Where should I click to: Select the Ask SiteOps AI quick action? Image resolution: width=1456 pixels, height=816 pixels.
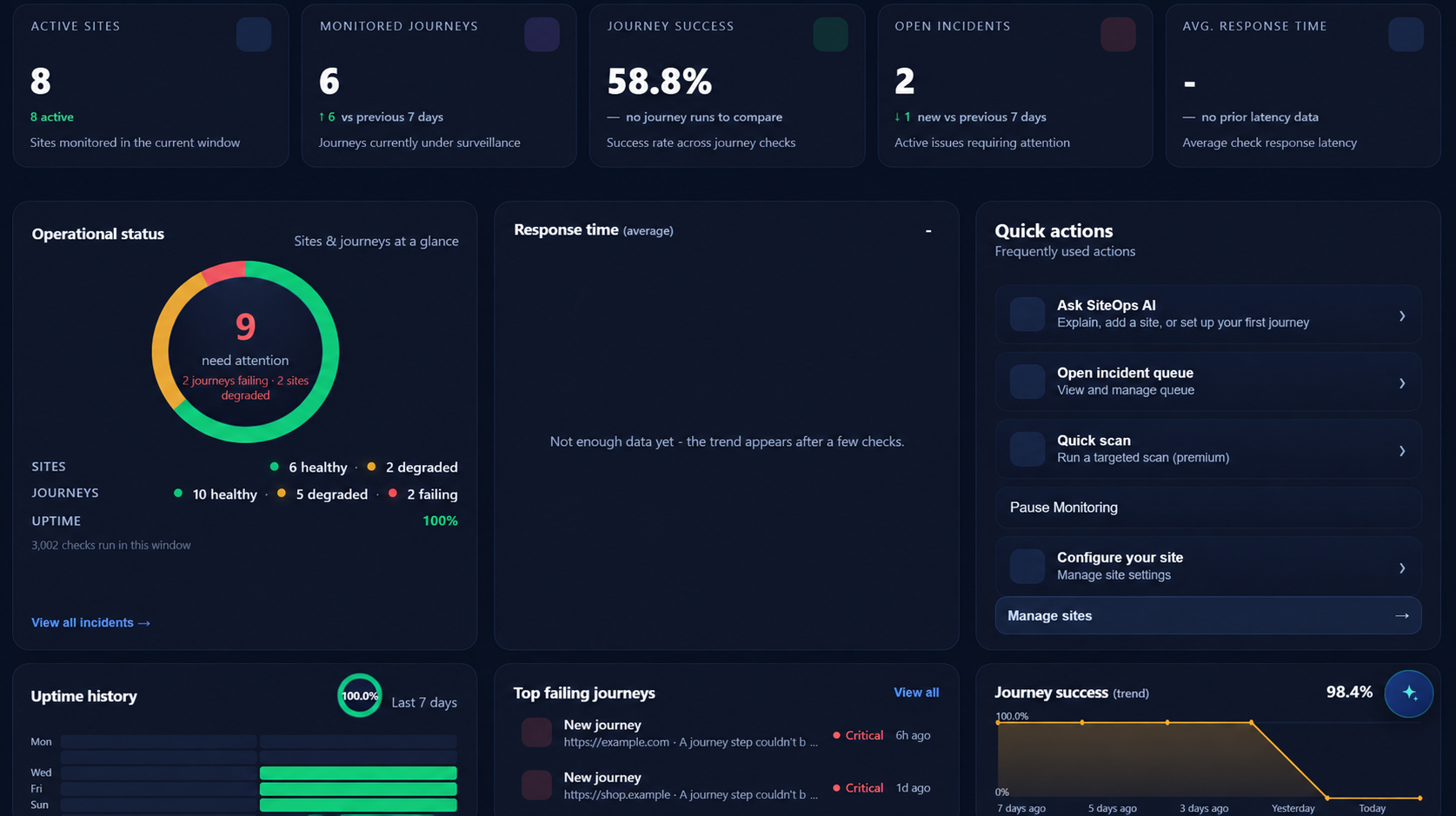(1207, 314)
